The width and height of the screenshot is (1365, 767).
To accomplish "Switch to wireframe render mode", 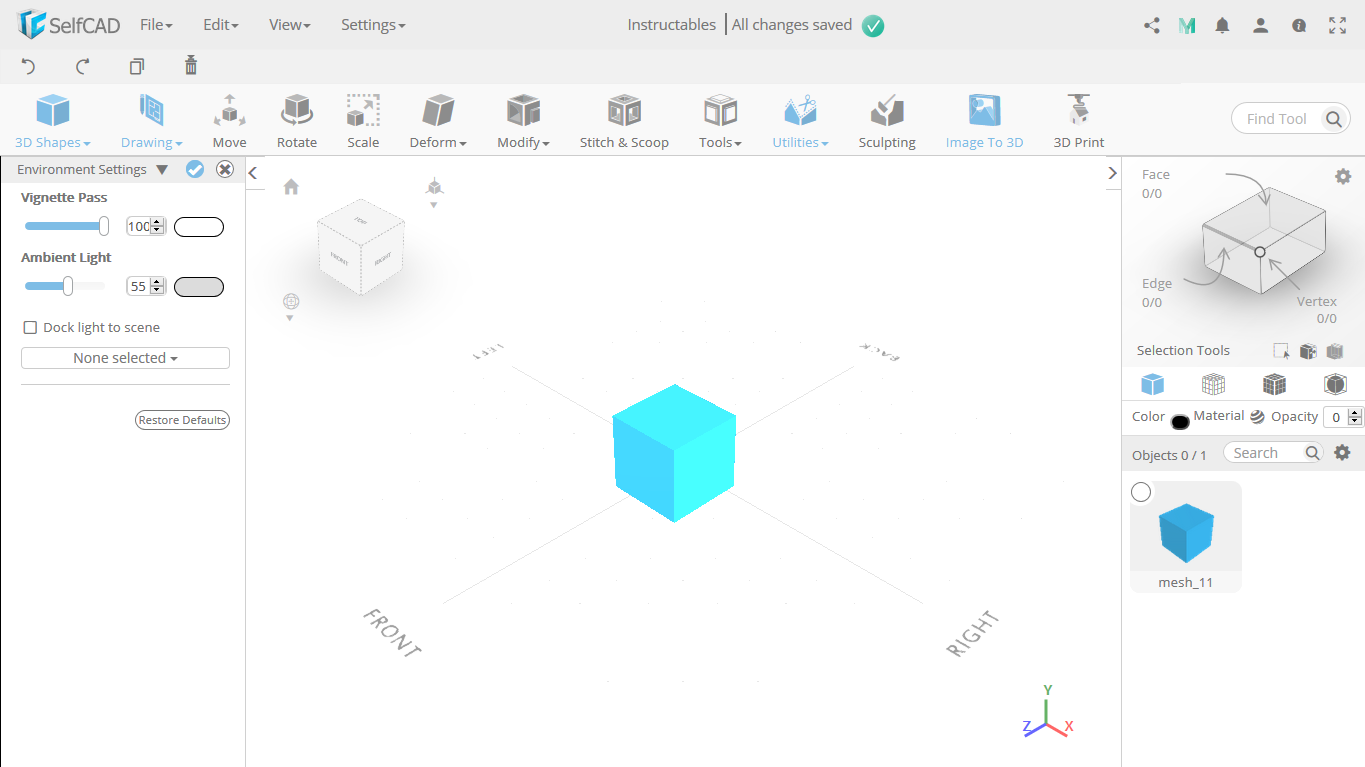I will tap(1213, 384).
